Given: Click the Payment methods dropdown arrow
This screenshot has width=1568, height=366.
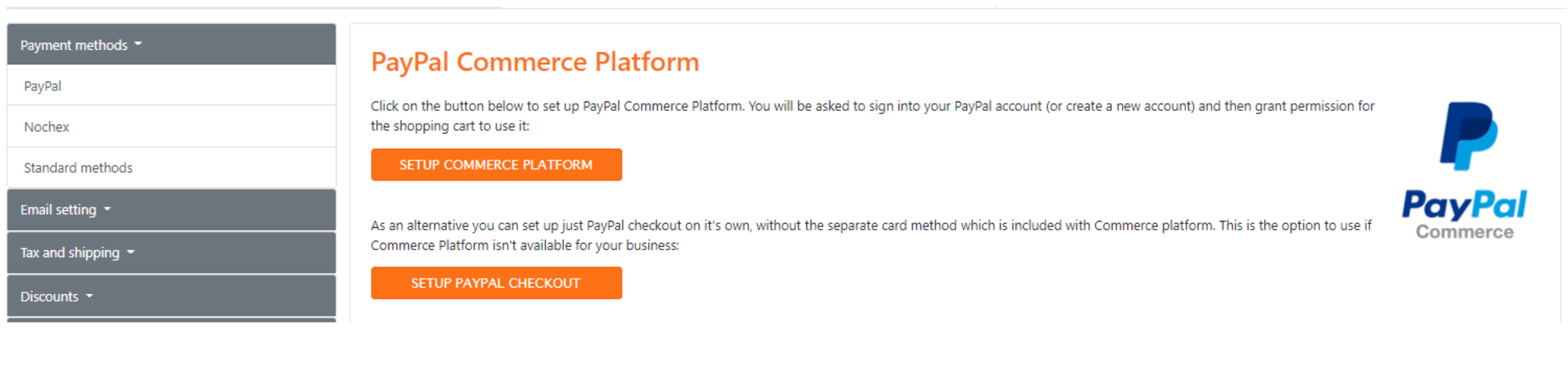Looking at the screenshot, I should [139, 44].
